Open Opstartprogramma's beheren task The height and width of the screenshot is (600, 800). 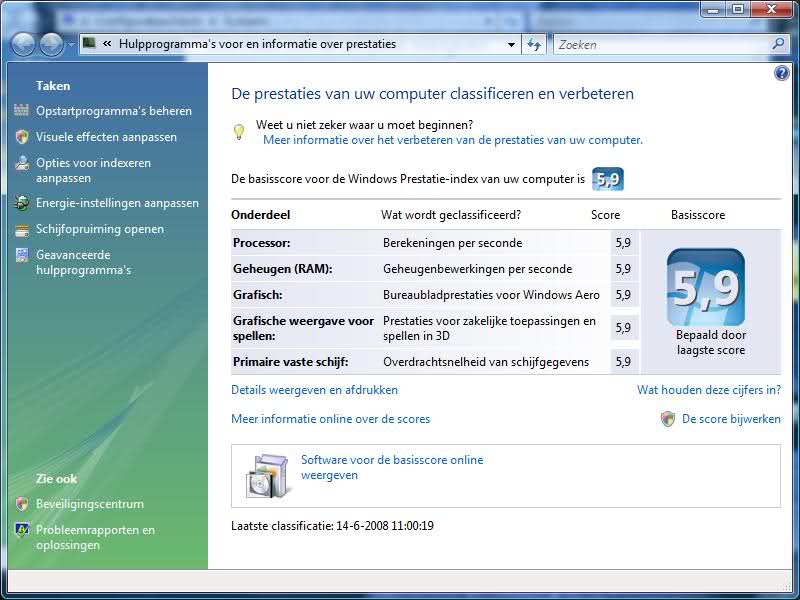(x=113, y=111)
